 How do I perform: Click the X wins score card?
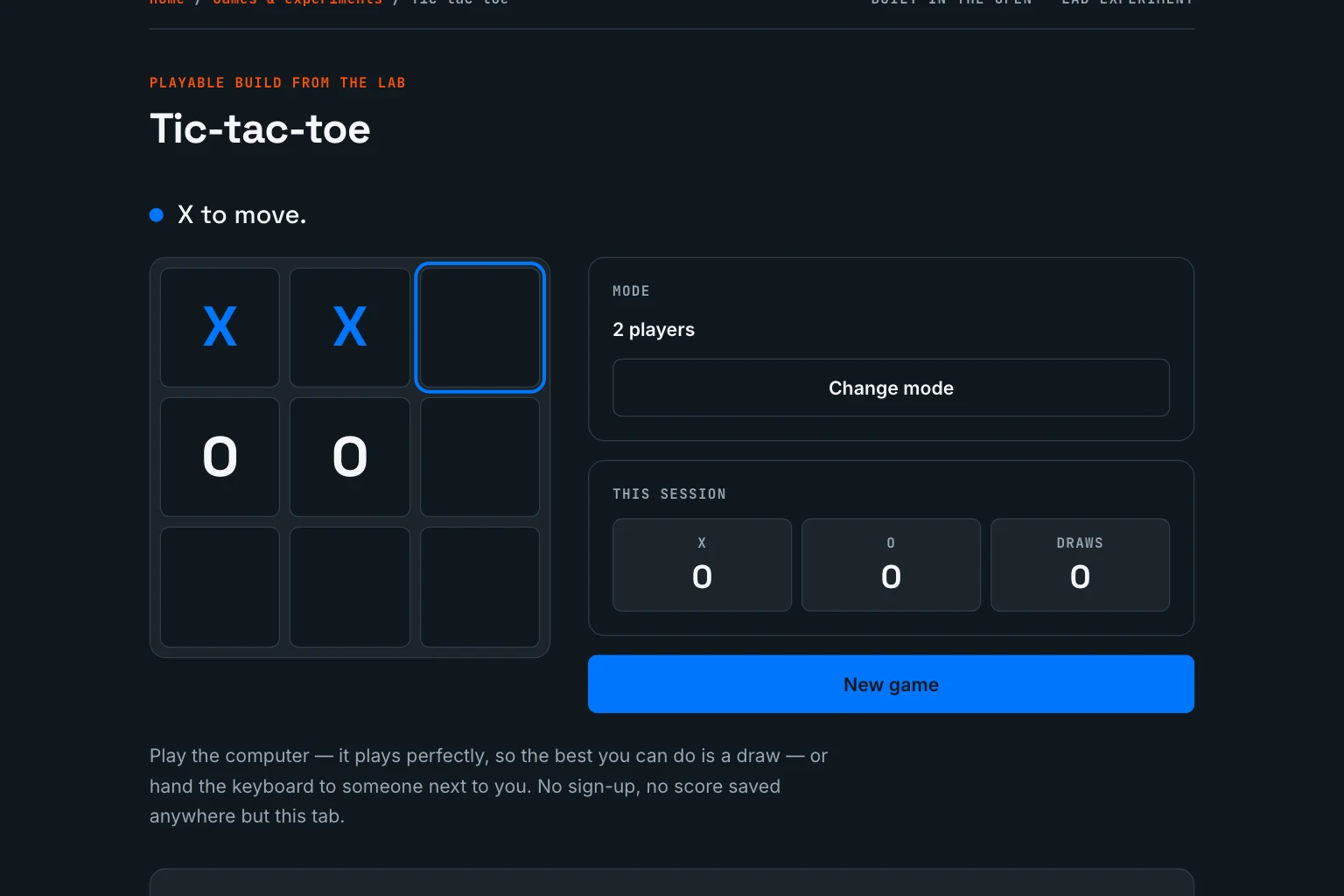click(702, 565)
